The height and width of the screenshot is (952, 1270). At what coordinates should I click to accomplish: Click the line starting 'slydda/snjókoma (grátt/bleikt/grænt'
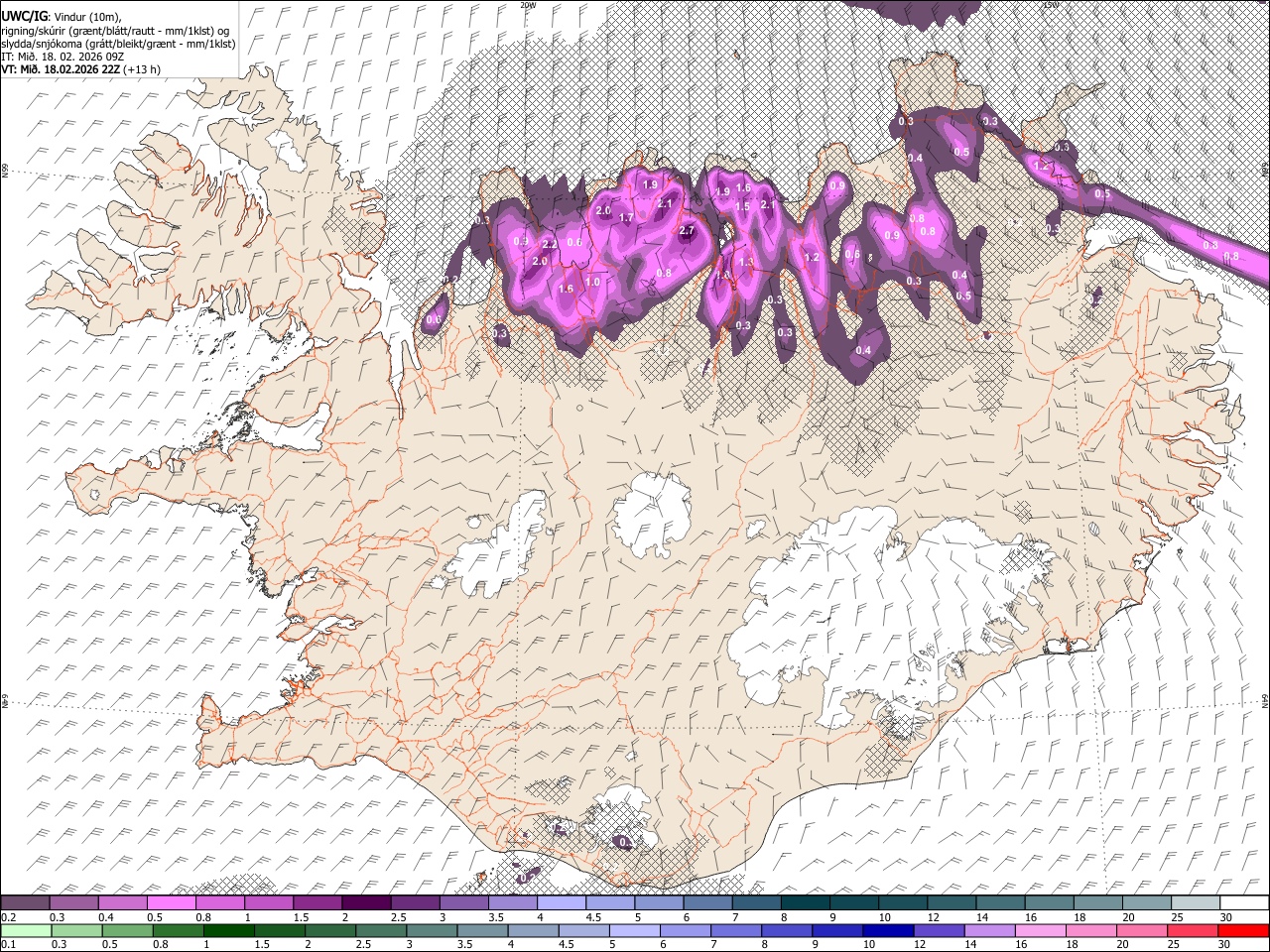click(x=118, y=44)
